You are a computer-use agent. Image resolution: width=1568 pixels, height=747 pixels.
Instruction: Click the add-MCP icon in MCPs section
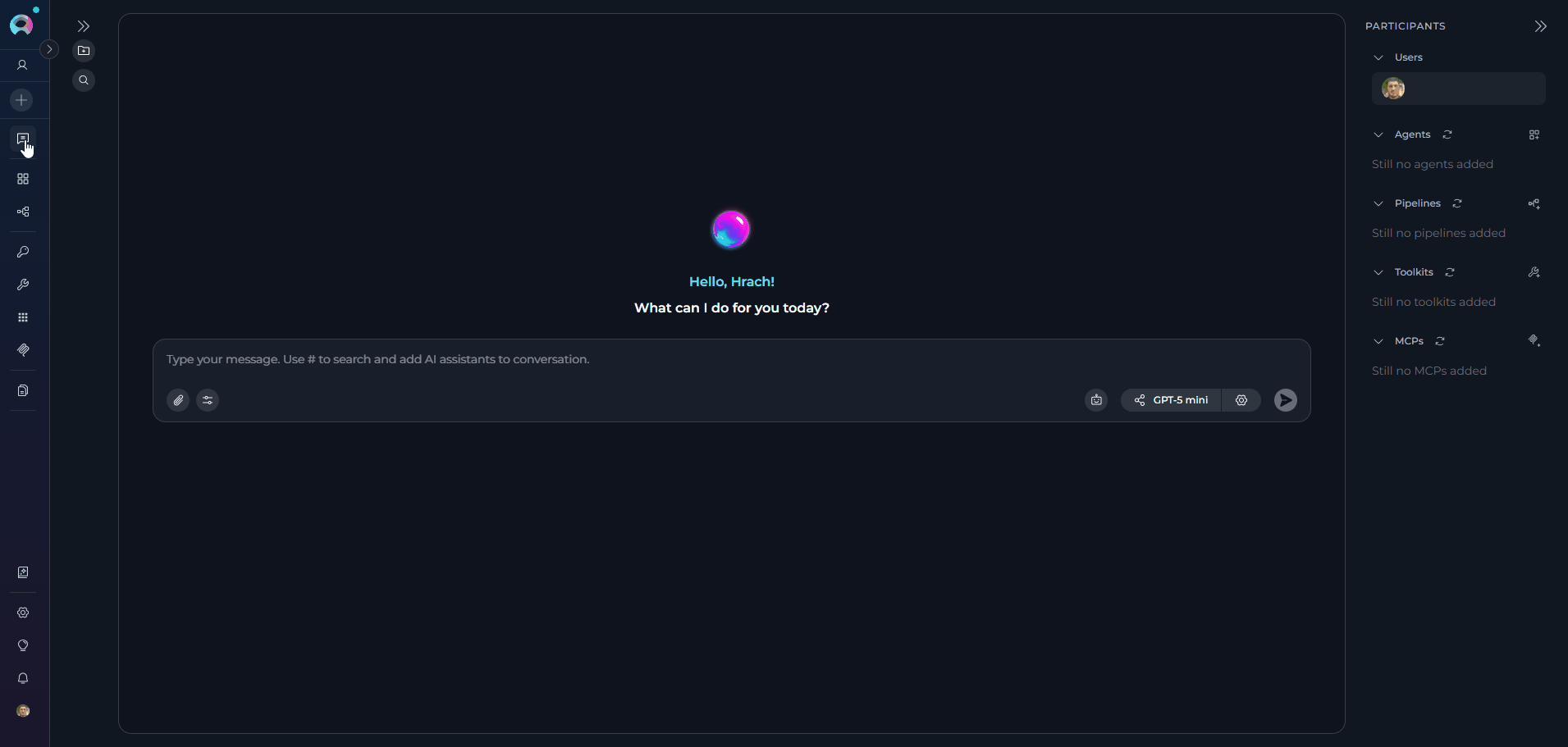coord(1534,341)
